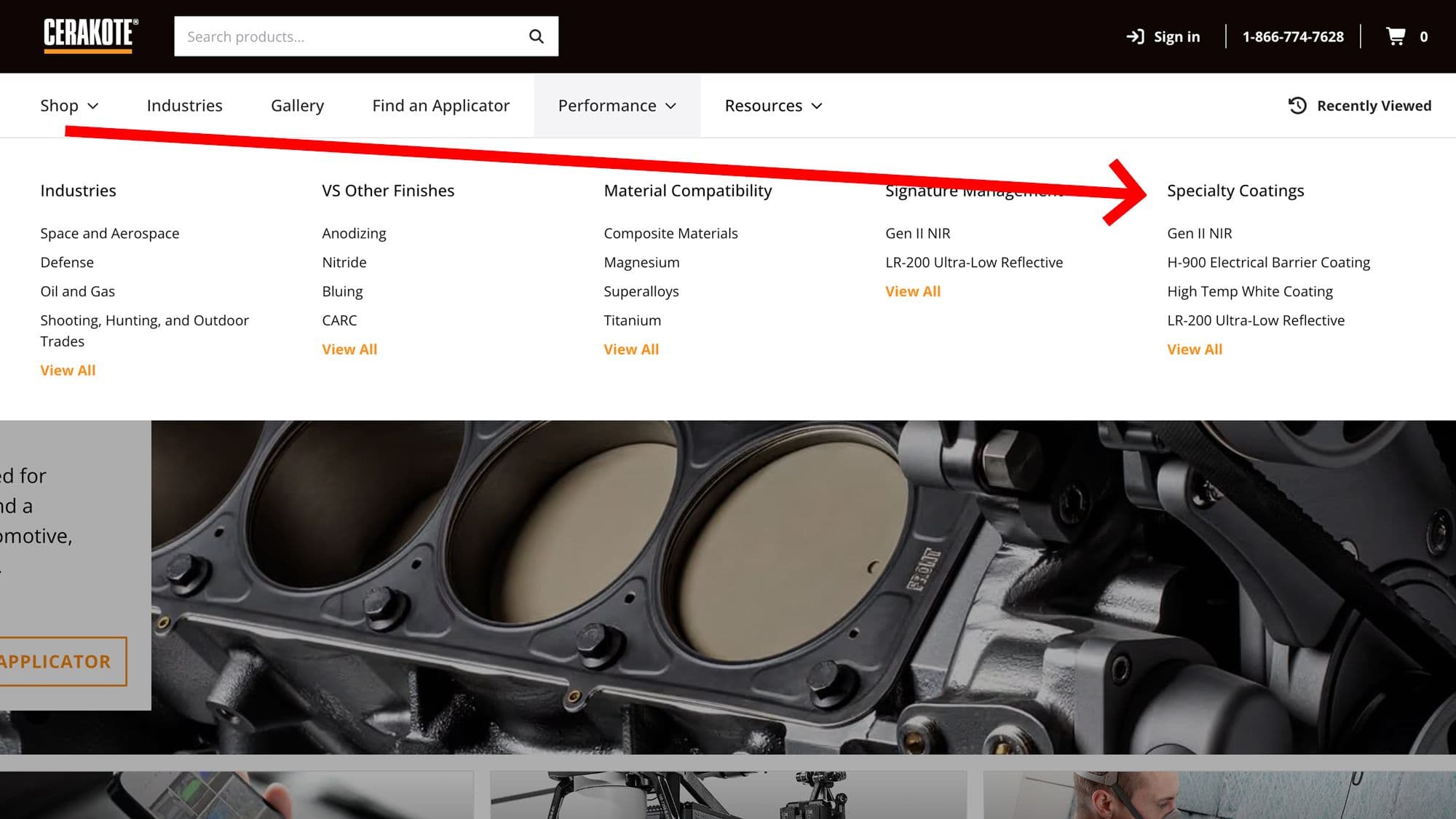1456x819 pixels.
Task: Click the Sign in arrow icon
Action: pos(1135,36)
